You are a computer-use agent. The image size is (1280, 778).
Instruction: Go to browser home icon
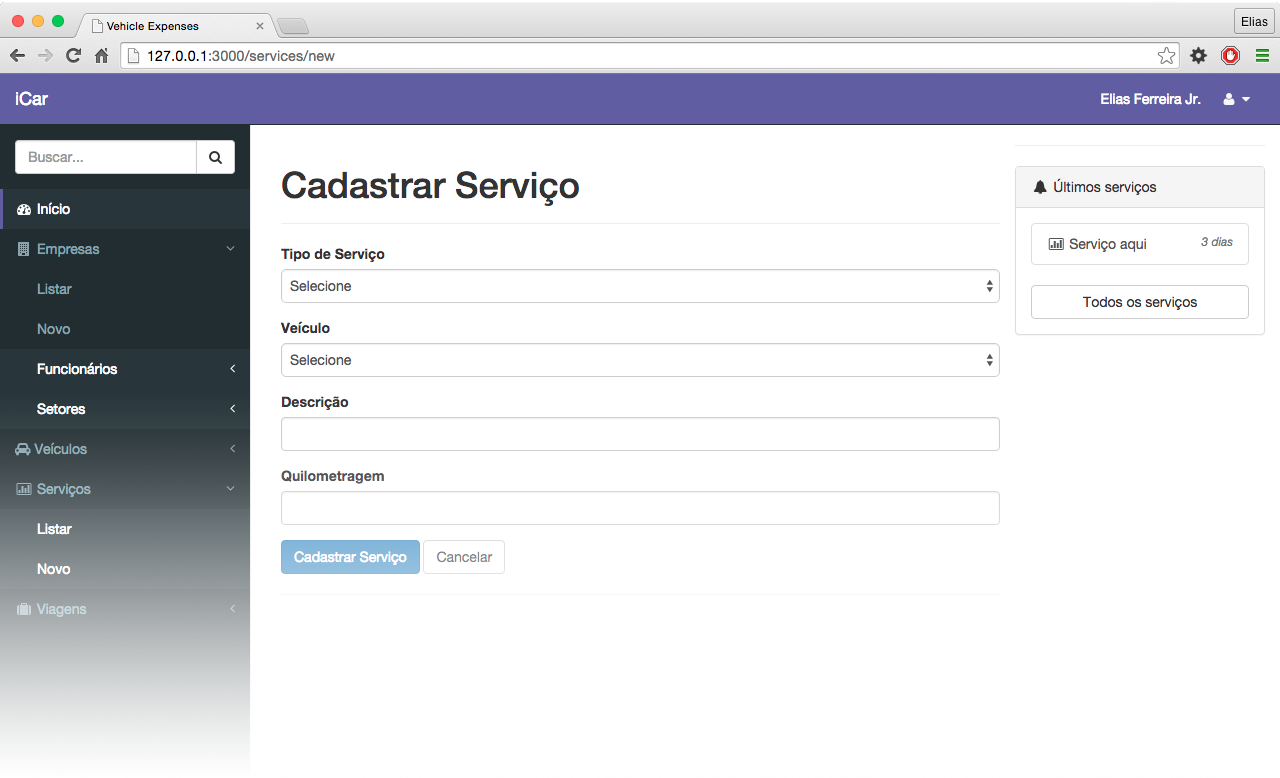(x=101, y=56)
